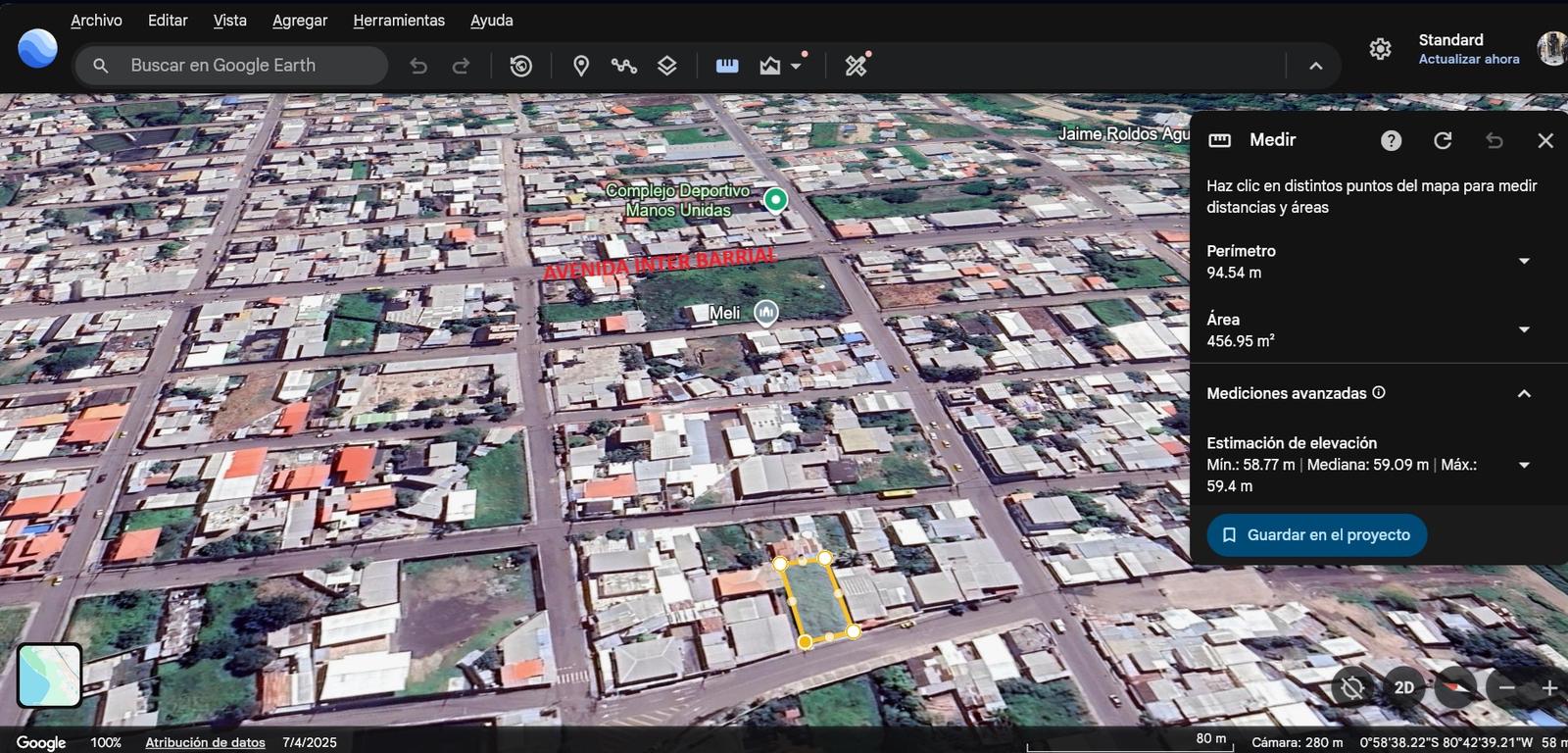Click the Complejo Deportivo Manos Unidas marker
1568x753 pixels.
point(775,200)
